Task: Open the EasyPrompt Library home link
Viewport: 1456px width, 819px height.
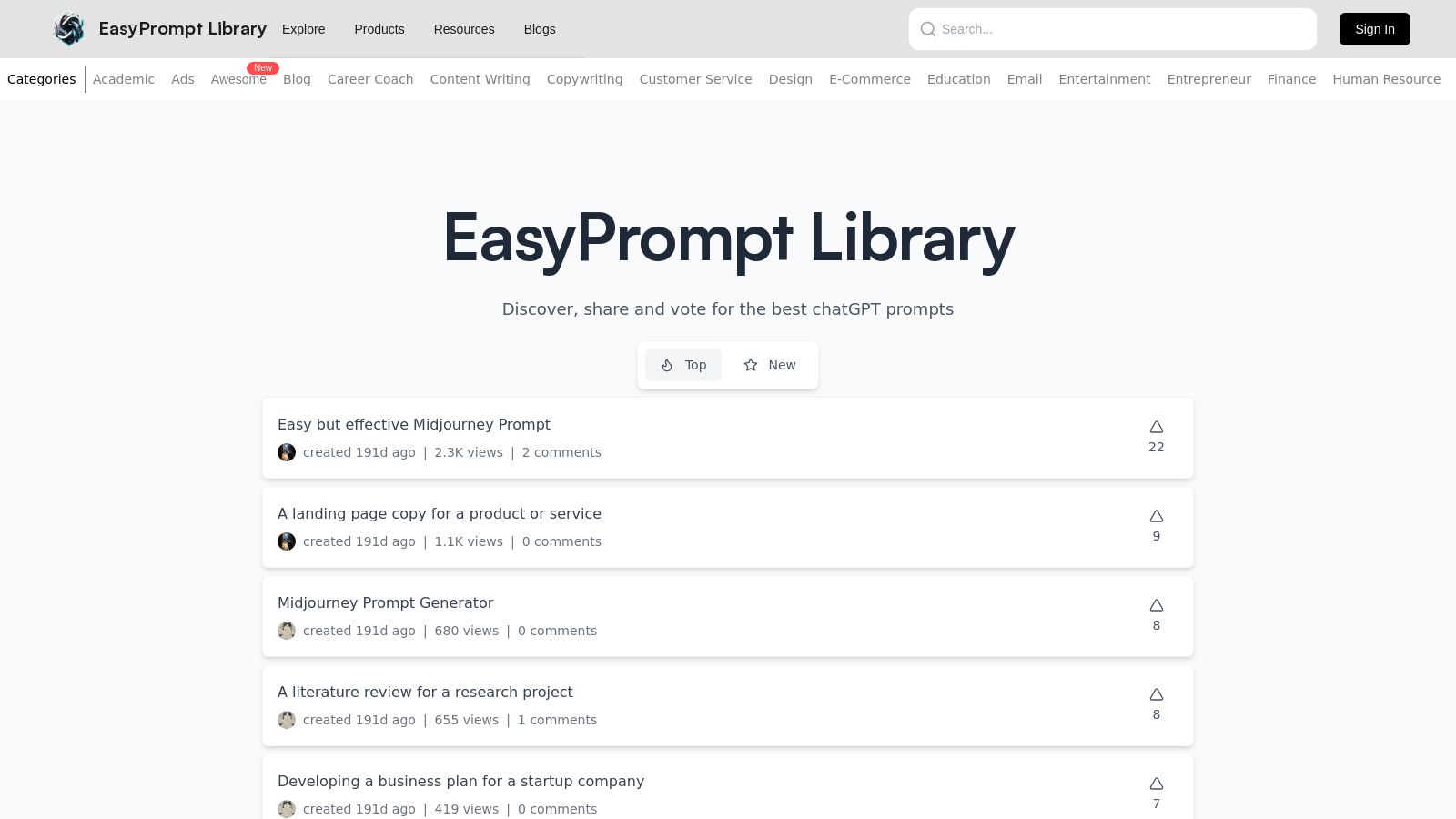Action: 183,29
